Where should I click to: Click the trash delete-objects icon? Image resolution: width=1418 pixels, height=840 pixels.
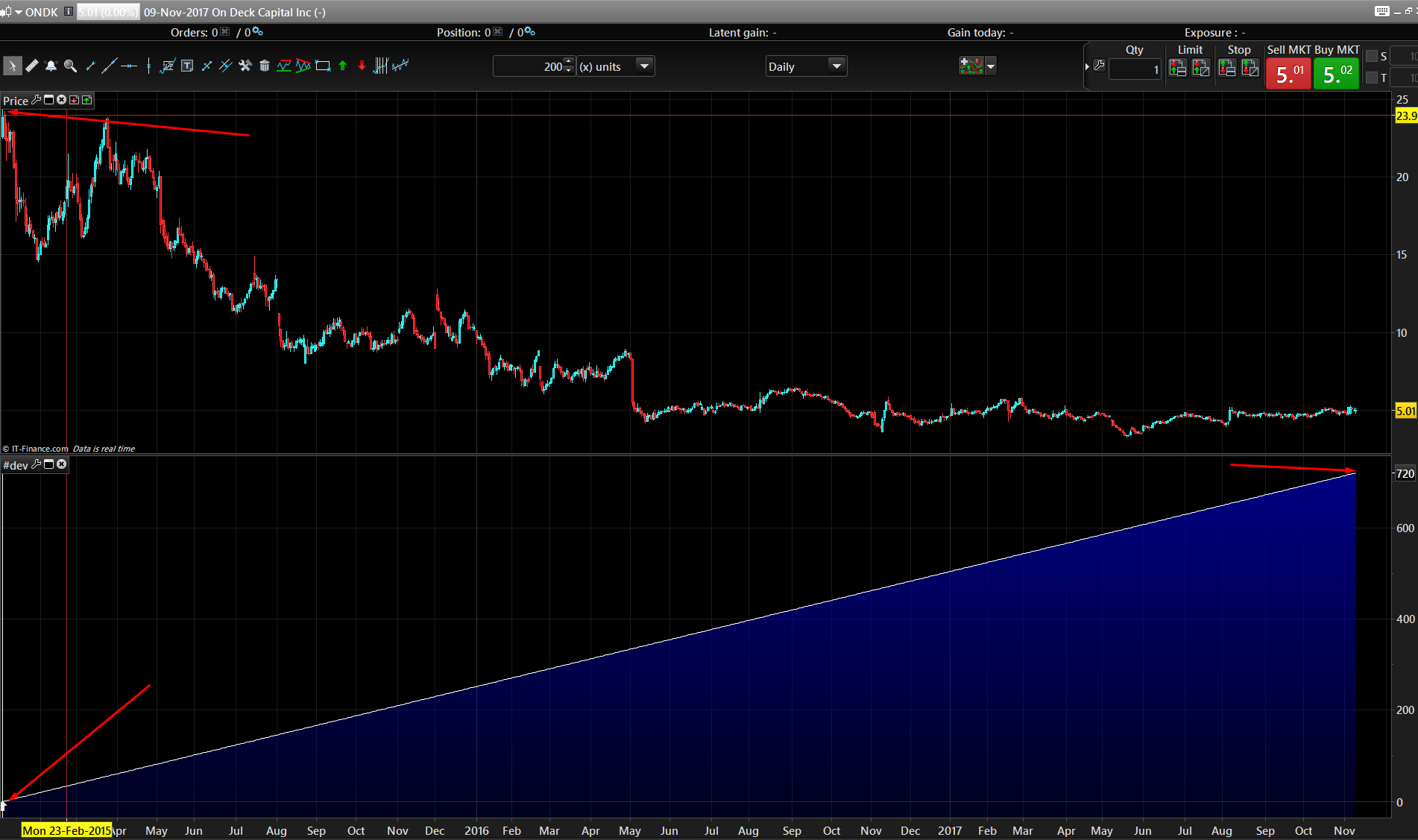tap(264, 66)
